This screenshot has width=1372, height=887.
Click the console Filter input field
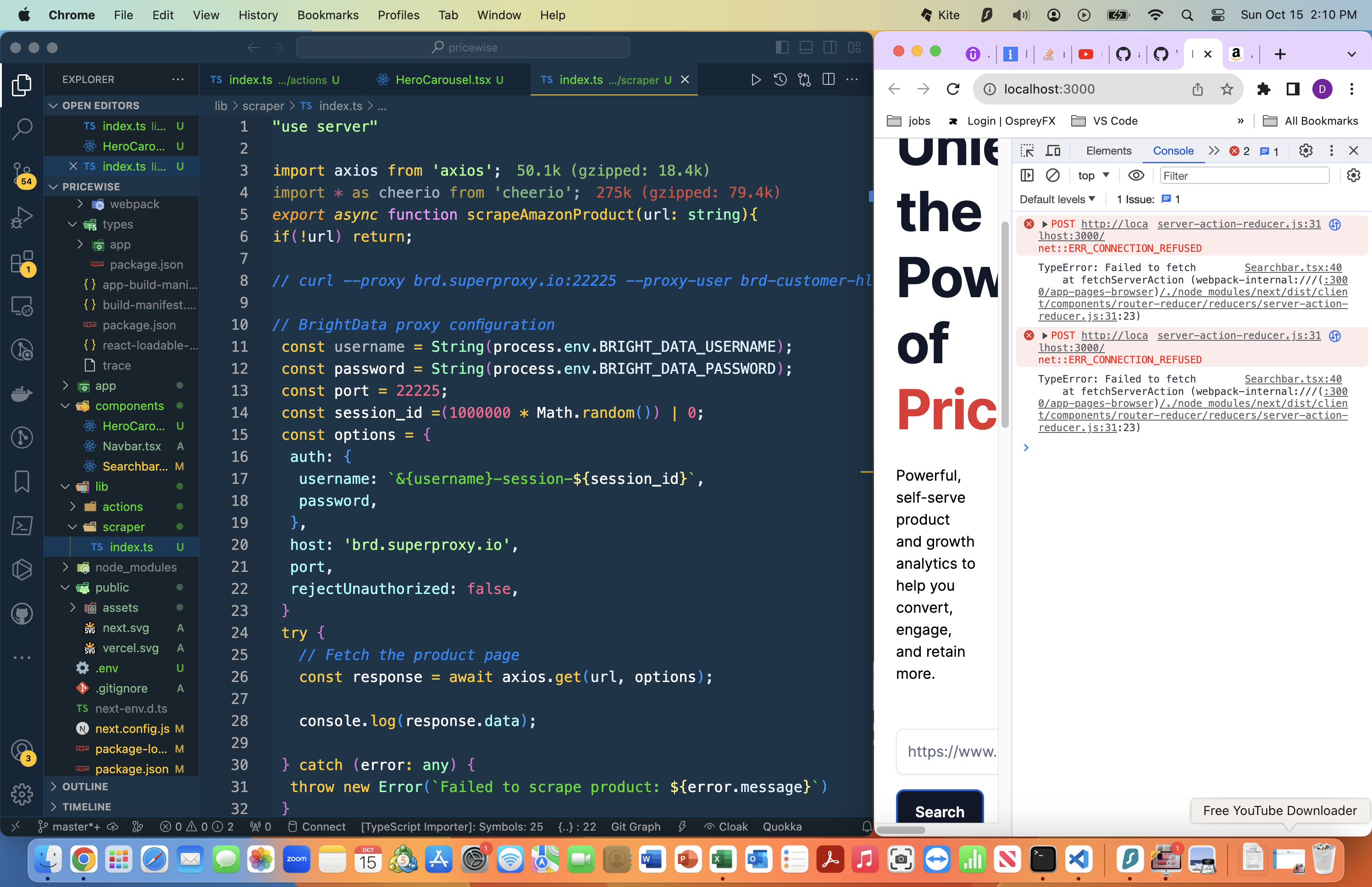coord(1245,176)
